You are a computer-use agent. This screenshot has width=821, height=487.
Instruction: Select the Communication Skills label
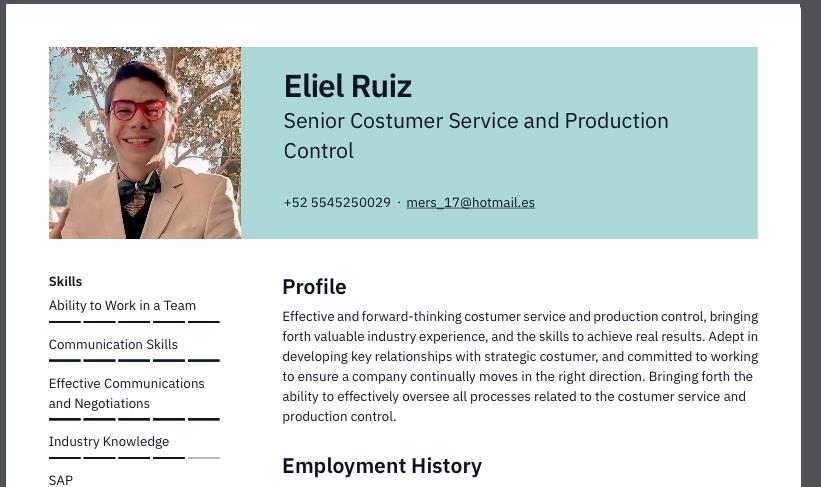113,345
